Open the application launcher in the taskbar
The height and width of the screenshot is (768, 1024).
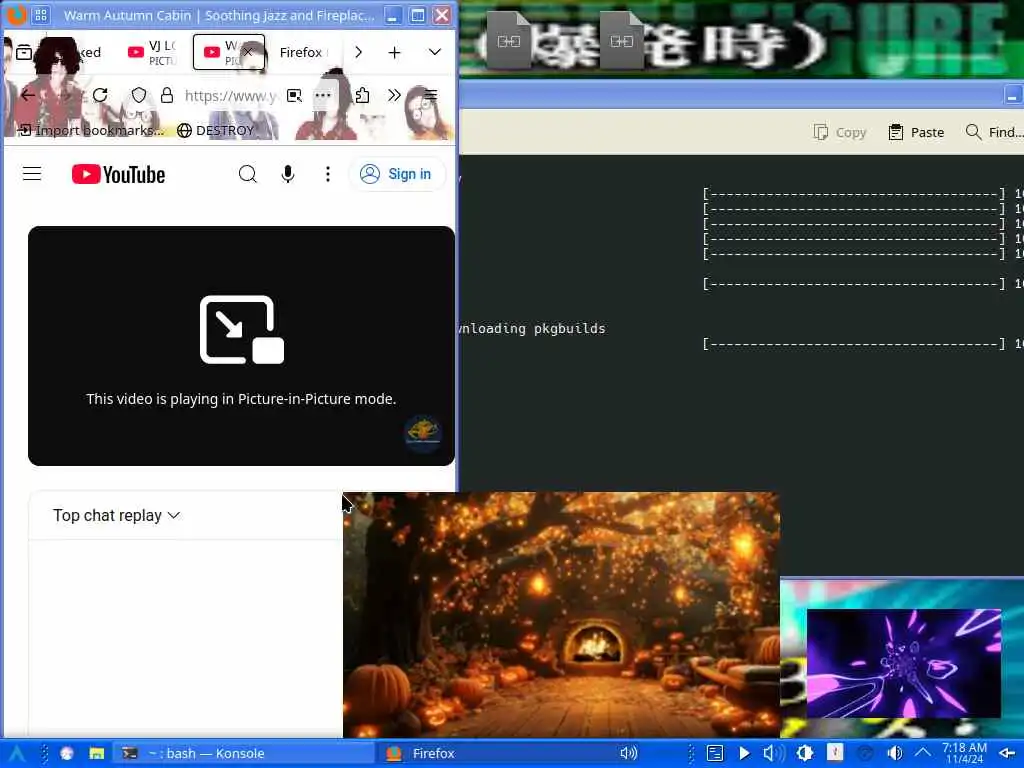tap(17, 754)
